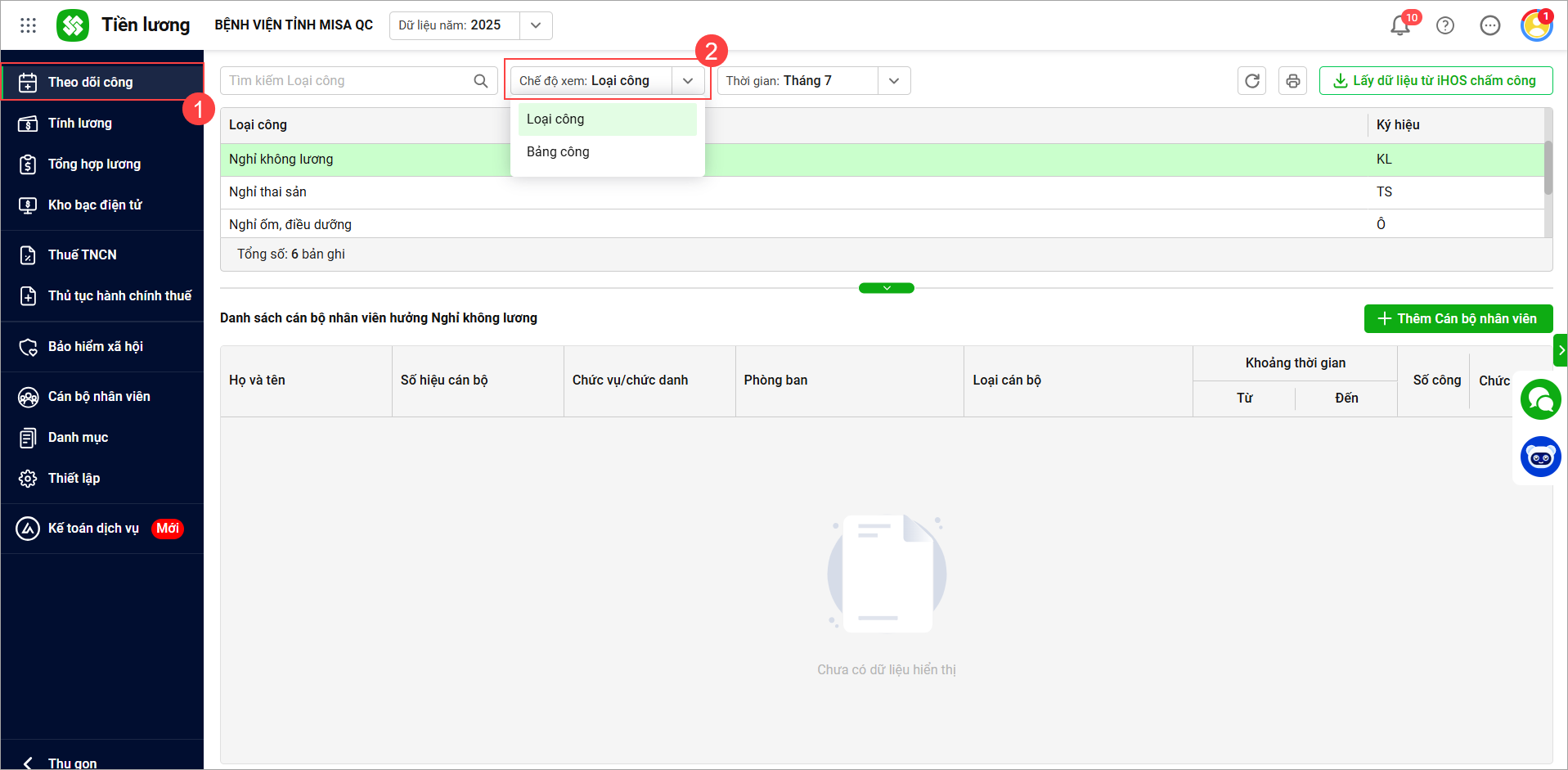Open the user avatar menu
Screen dimensions: 1568x770
tap(1537, 25)
